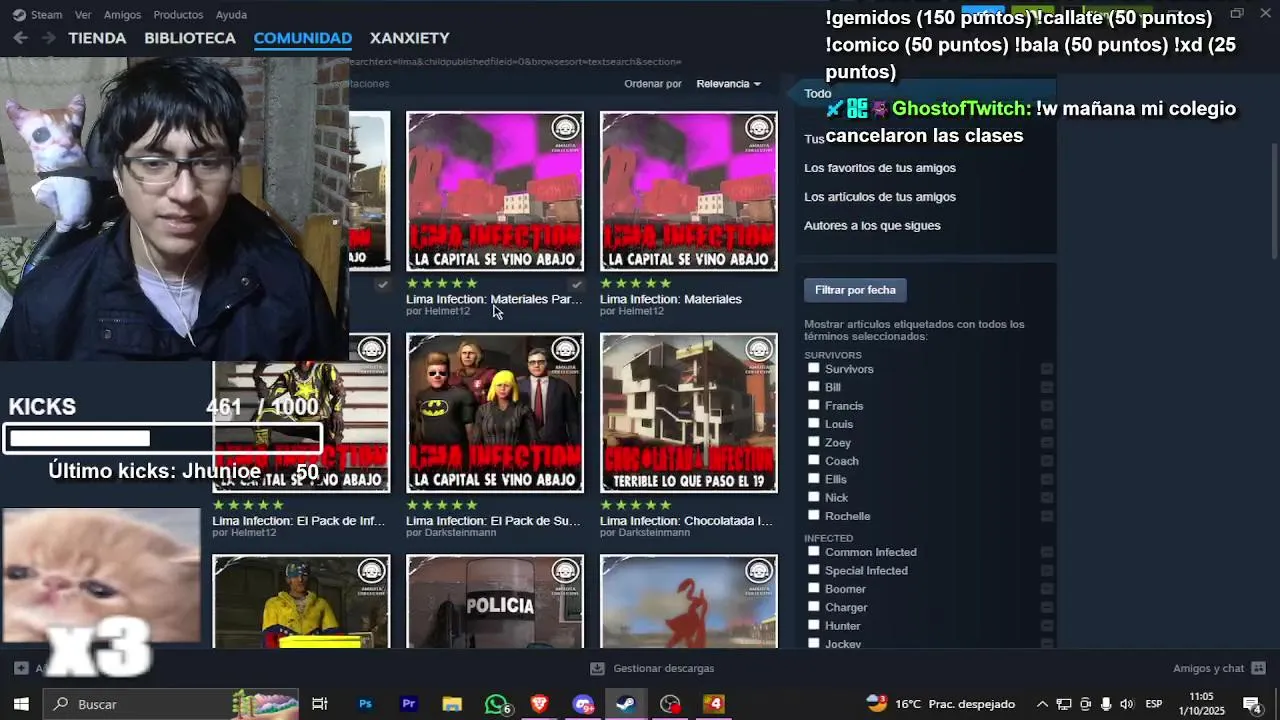Show Los artículos de tus amigos

[x=880, y=197]
